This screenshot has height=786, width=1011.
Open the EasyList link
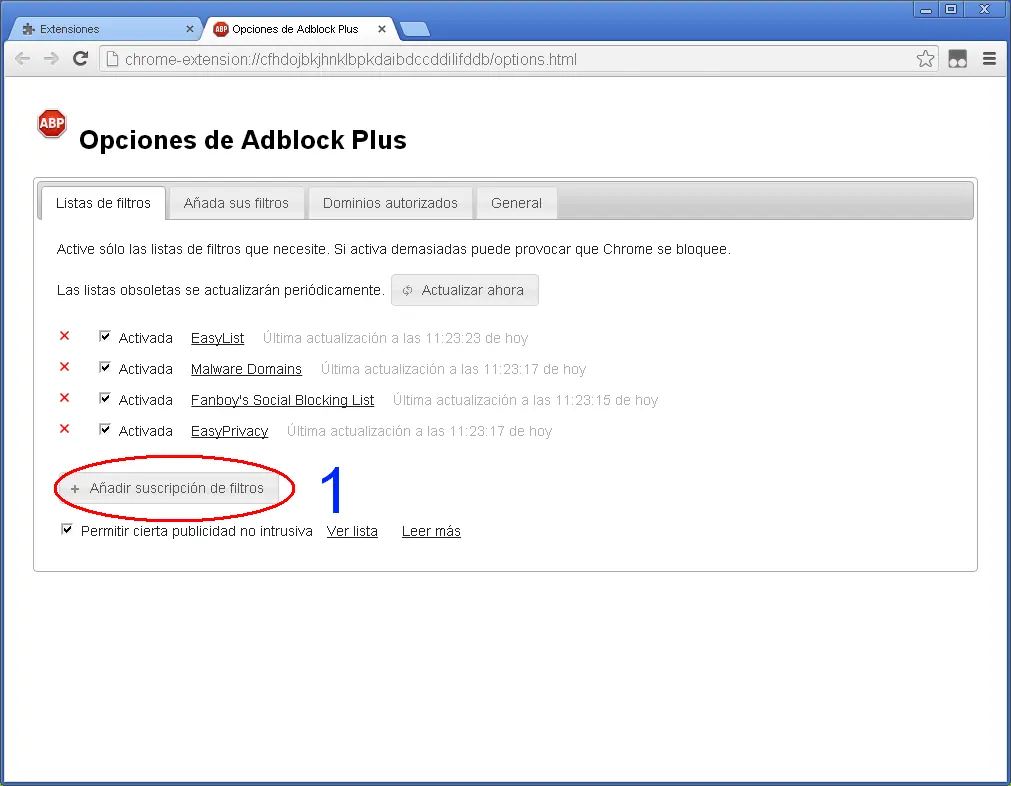(217, 338)
